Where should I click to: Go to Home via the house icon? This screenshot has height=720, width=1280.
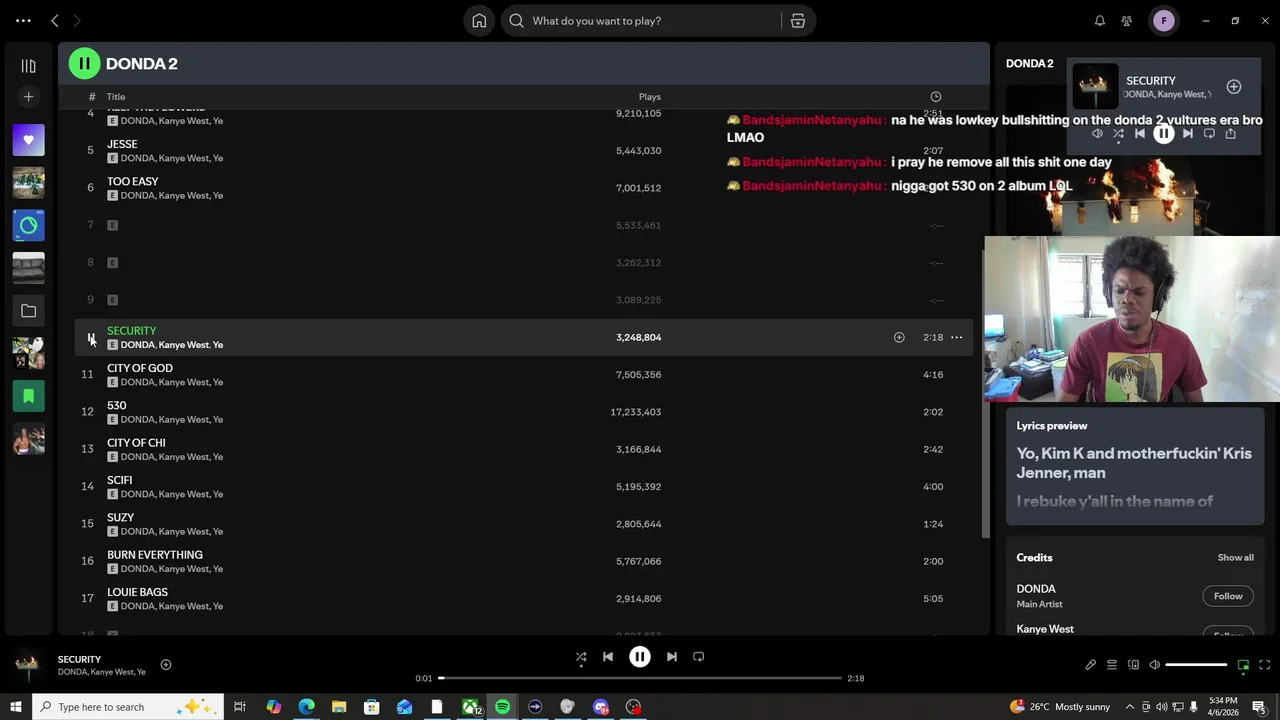(479, 21)
